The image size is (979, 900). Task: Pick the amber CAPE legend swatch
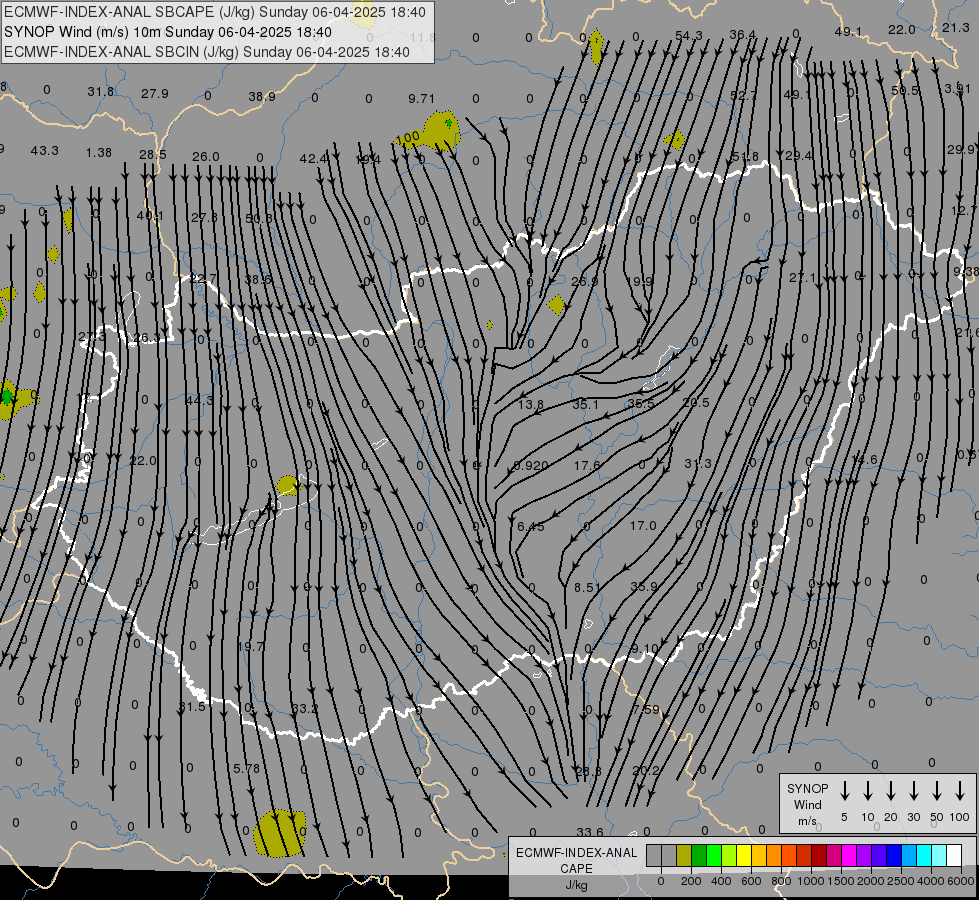pos(759,856)
